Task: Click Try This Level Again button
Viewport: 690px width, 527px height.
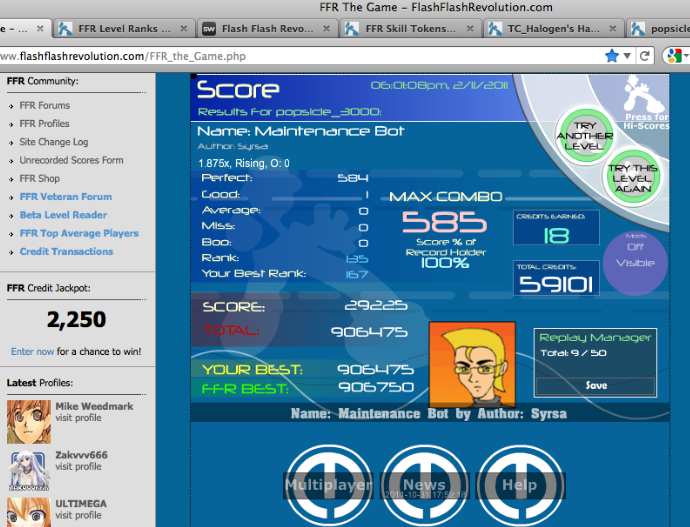Action: (x=633, y=178)
